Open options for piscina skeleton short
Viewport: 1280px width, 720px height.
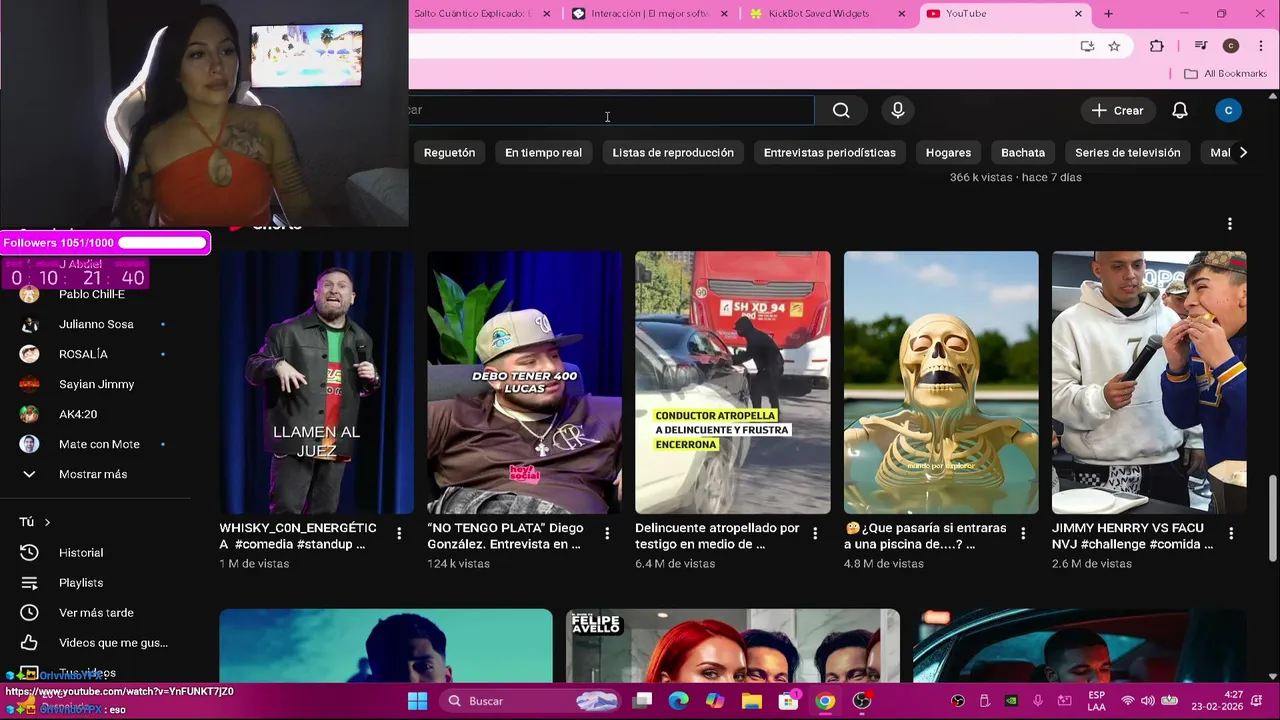click(x=1023, y=534)
